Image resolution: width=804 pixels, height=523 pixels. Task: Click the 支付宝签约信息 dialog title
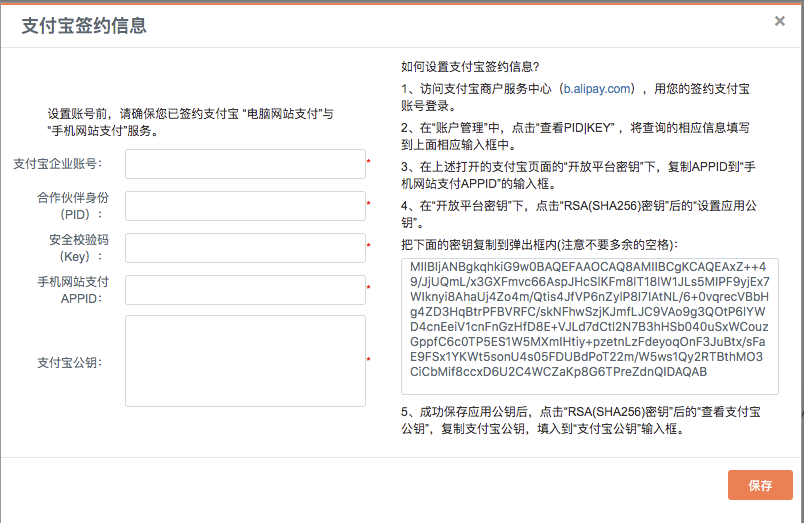coord(84,26)
